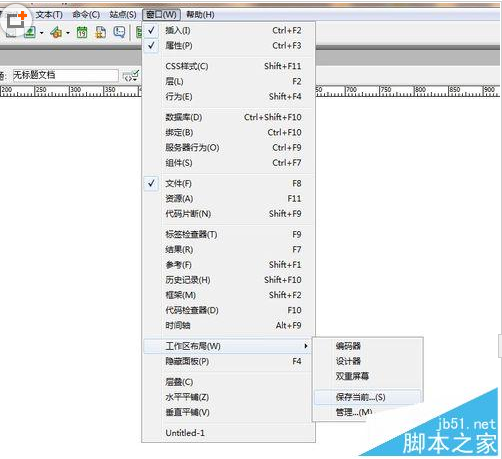The image size is (502, 459).
Task: Choose 垂直平铺(V) window arrangement
Action: [x=229, y=412]
